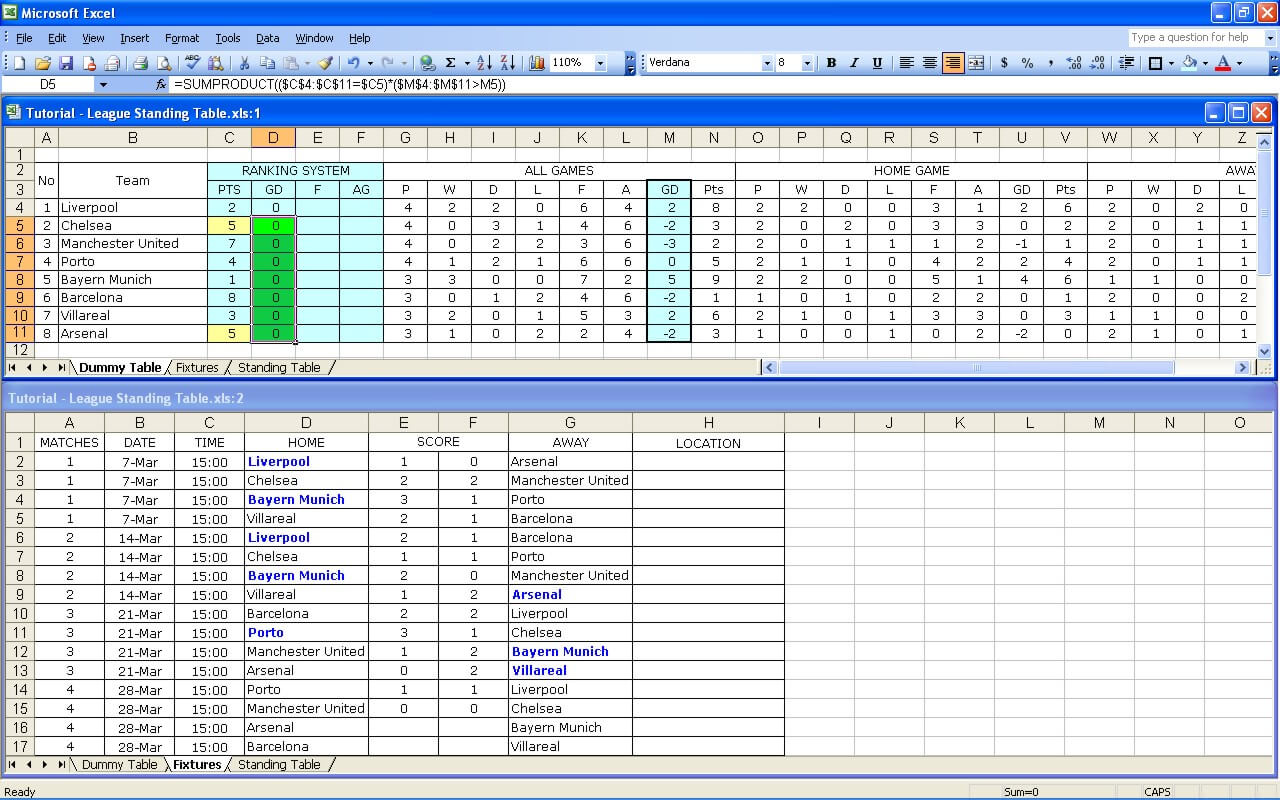Toggle Align Left
This screenshot has height=800, width=1280.
click(x=906, y=63)
